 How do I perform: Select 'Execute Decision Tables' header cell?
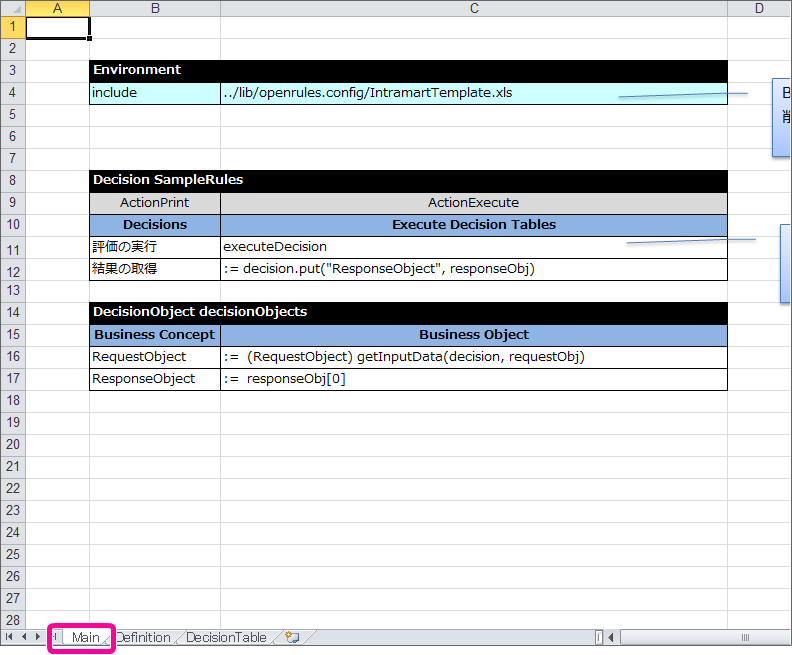pyautogui.click(x=474, y=225)
